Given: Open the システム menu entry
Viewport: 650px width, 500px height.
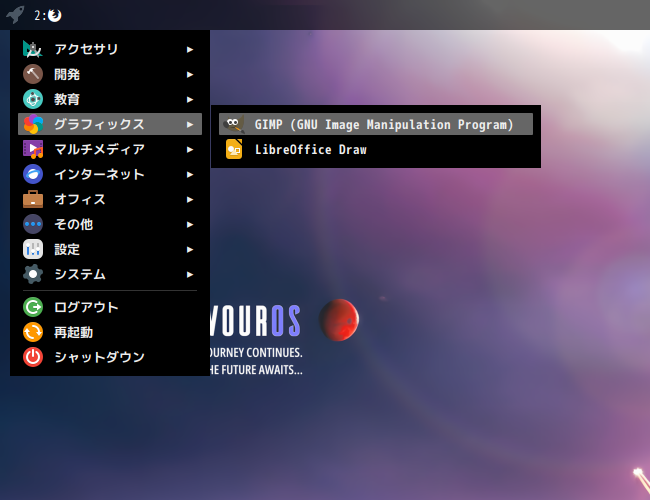Looking at the screenshot, I should point(110,274).
